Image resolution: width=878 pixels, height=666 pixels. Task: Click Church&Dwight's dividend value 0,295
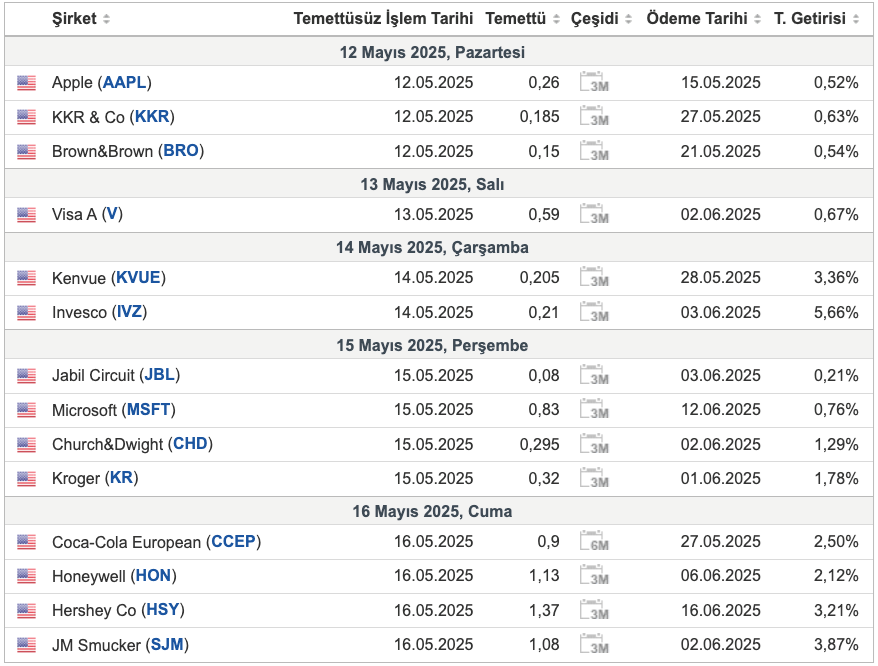click(540, 444)
